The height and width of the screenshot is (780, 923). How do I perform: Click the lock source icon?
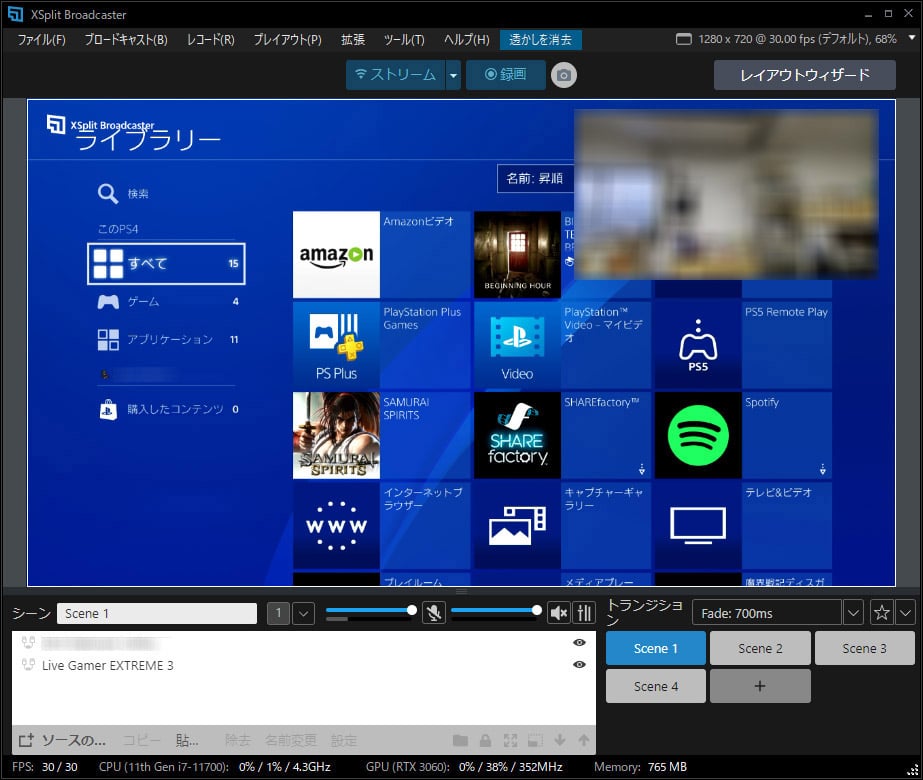coord(485,741)
